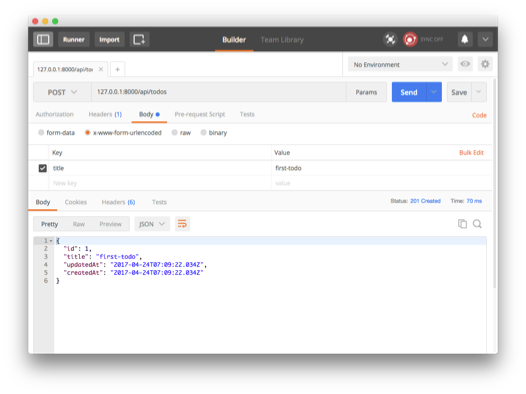
Task: Open request Headers (1) tab
Action: [x=105, y=114]
